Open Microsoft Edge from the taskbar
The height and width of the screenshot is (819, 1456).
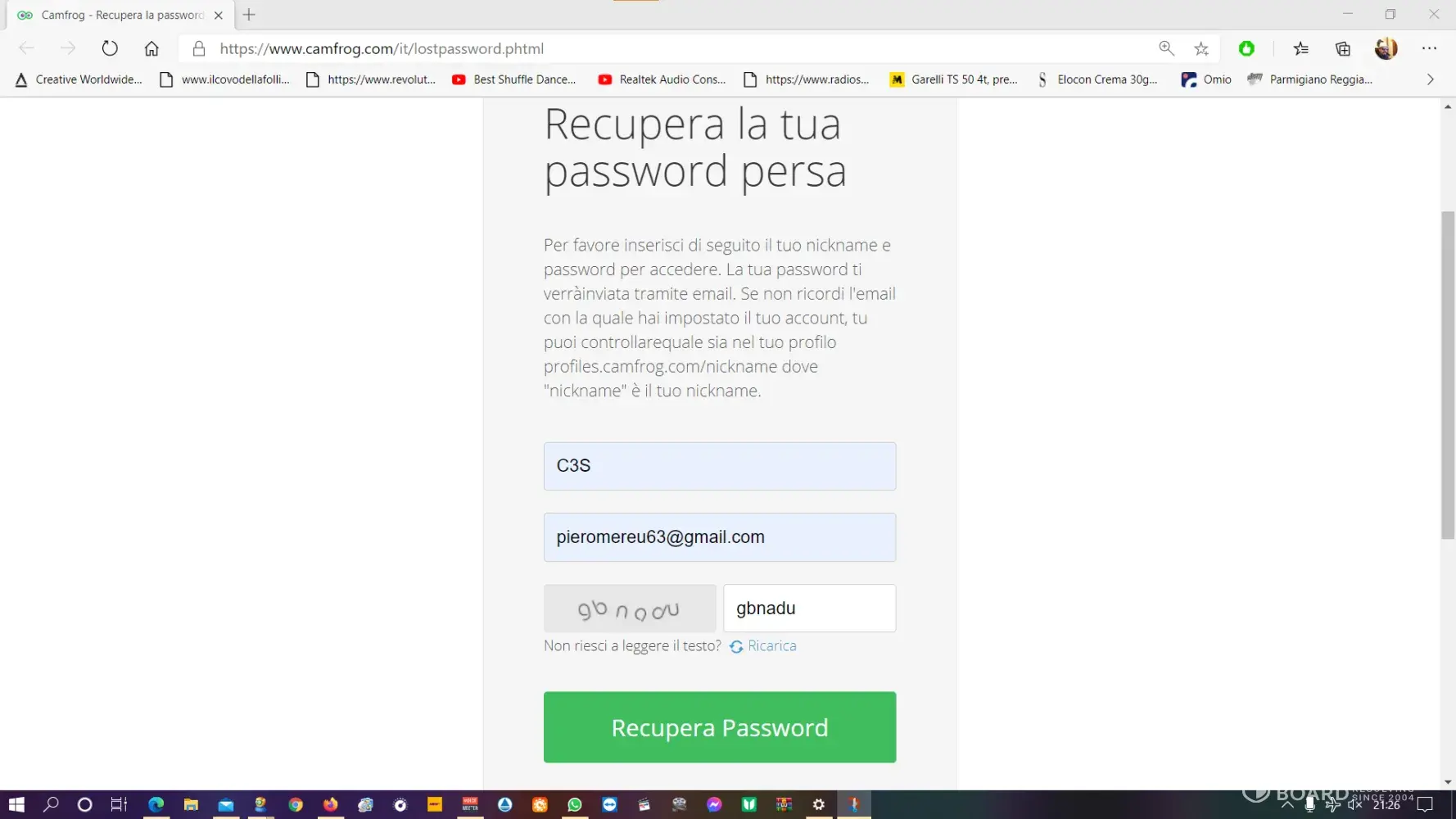(x=156, y=805)
